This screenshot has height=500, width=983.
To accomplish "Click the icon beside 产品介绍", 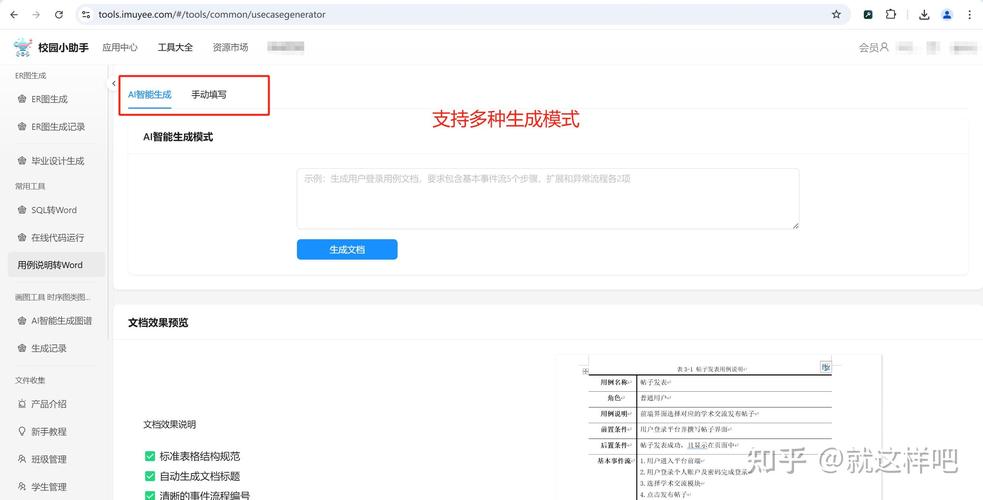I will click(x=22, y=404).
